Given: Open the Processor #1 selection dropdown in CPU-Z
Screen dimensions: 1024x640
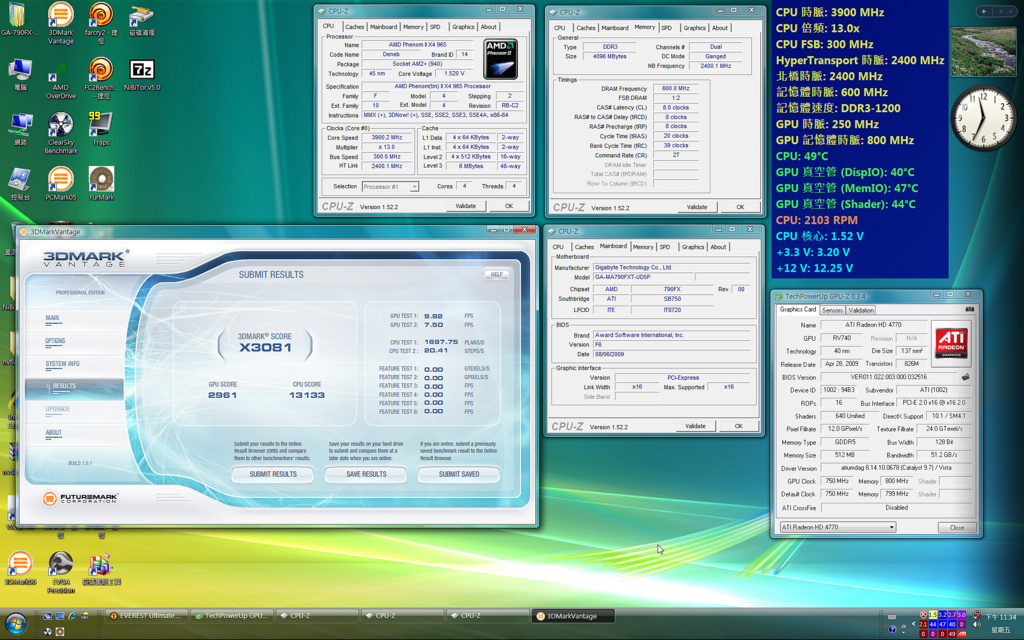Looking at the screenshot, I should coord(390,187).
